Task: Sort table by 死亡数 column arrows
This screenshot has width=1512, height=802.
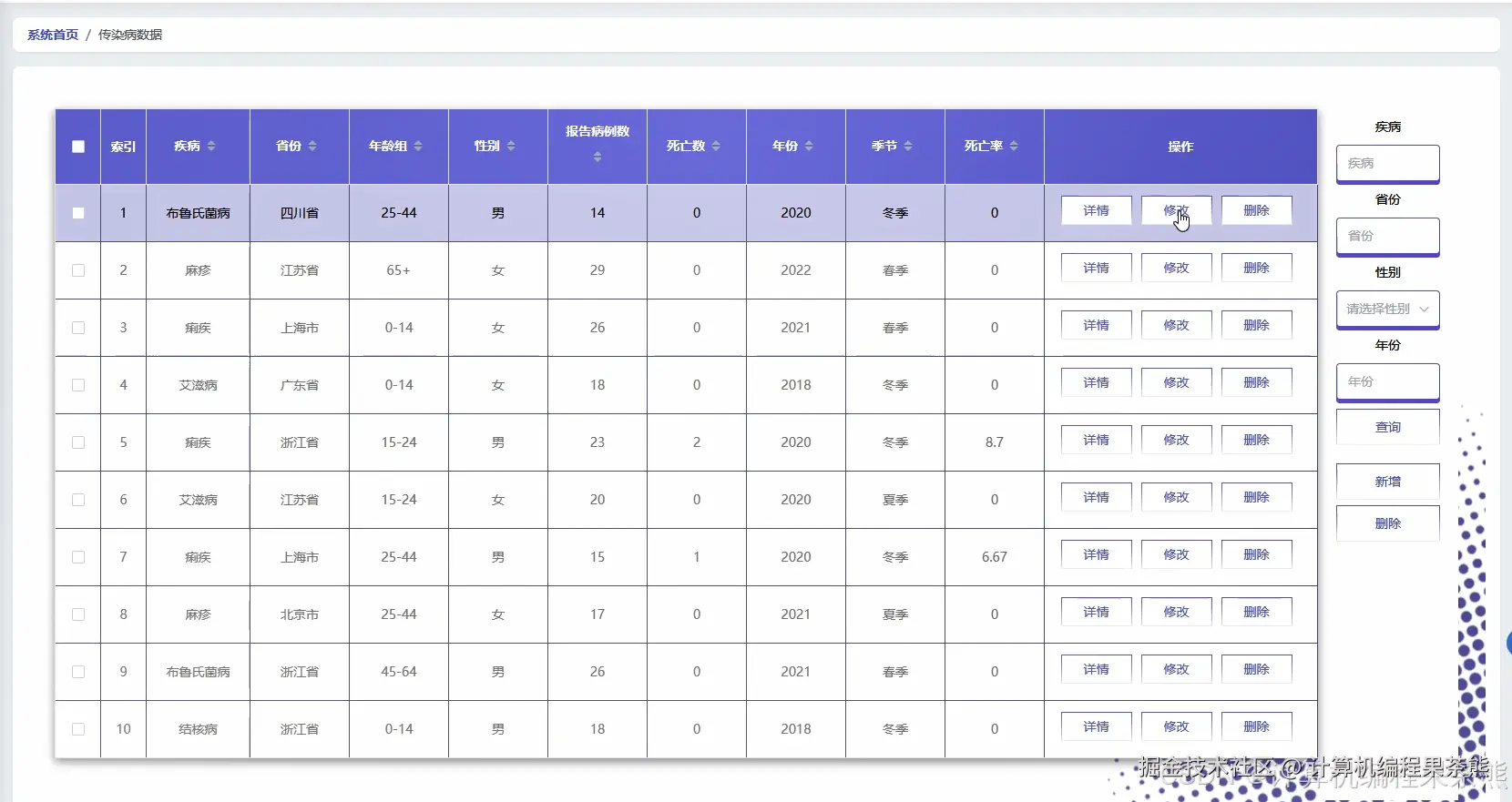Action: 716,146
